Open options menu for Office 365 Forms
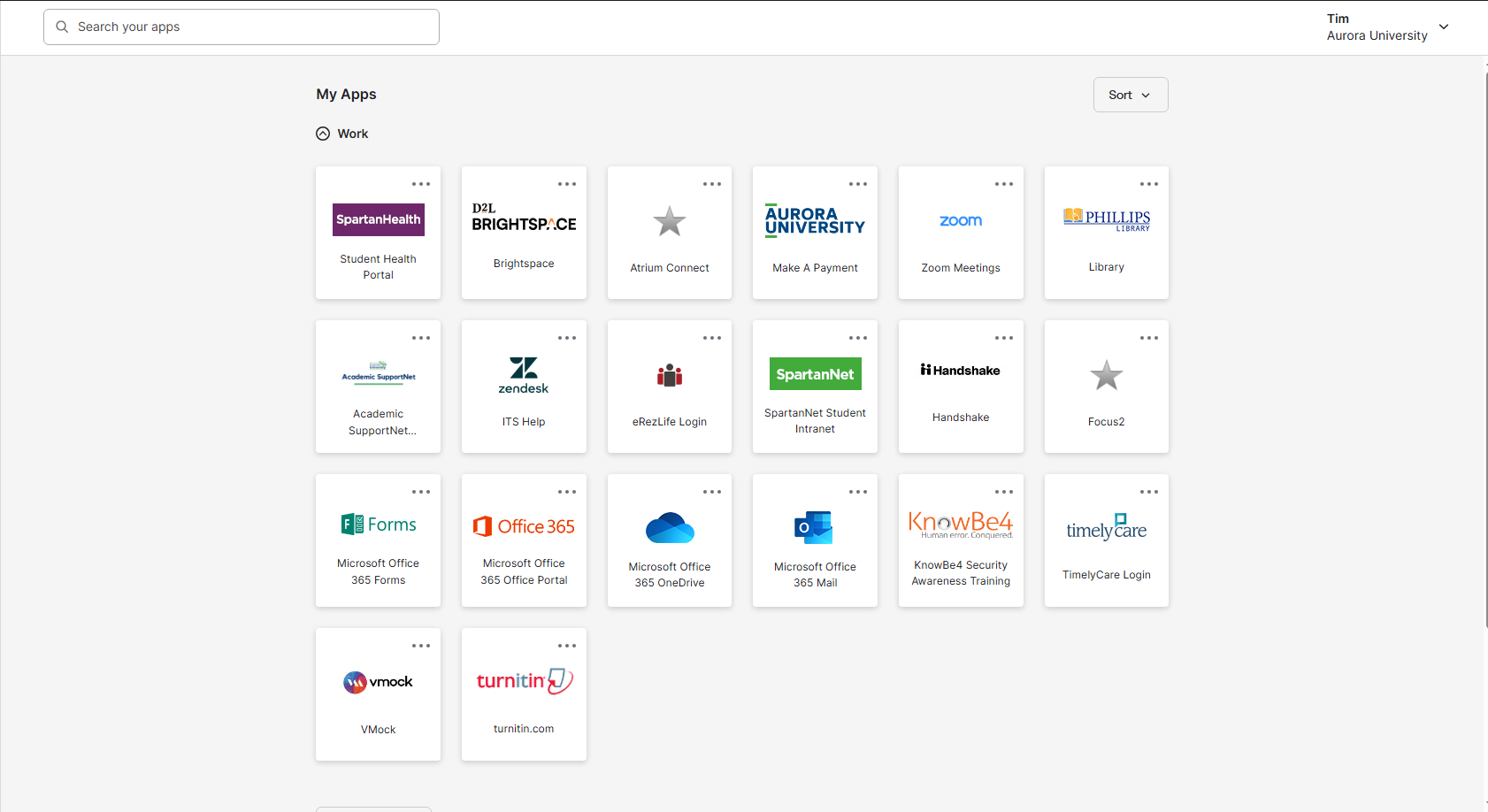 click(x=421, y=492)
